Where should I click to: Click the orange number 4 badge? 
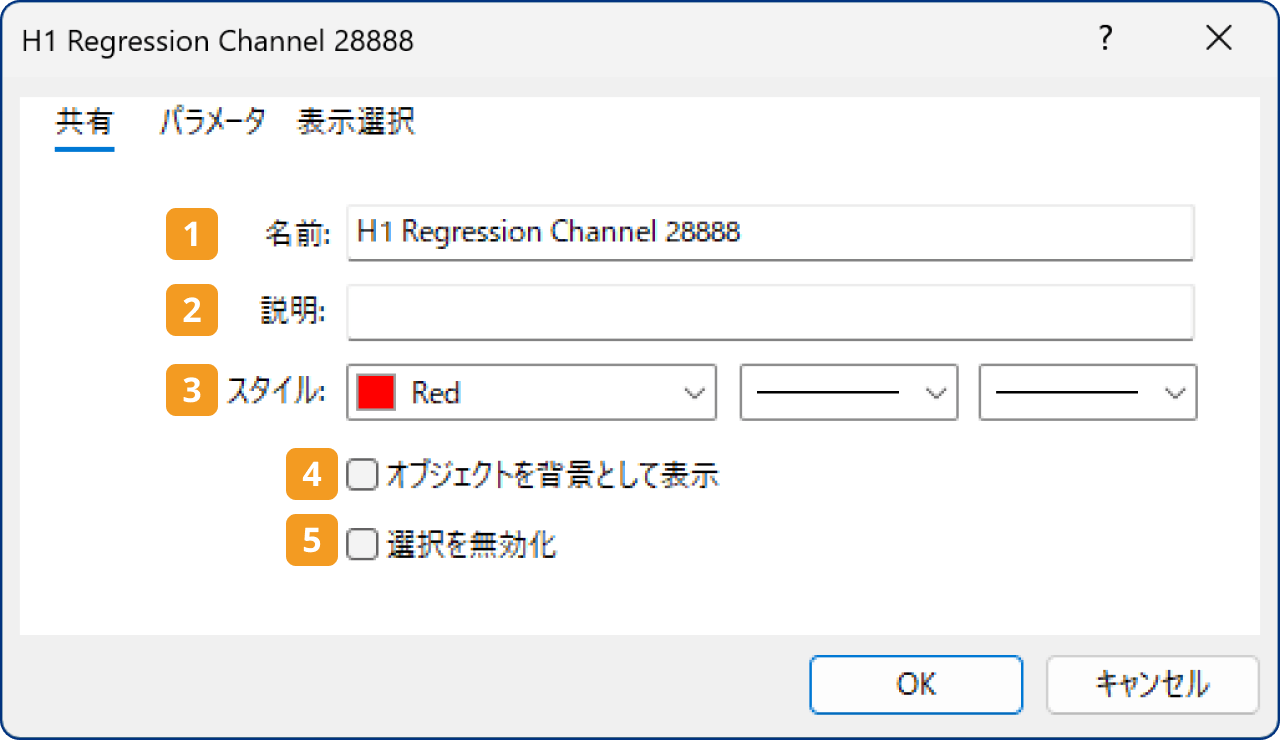pyautogui.click(x=312, y=474)
